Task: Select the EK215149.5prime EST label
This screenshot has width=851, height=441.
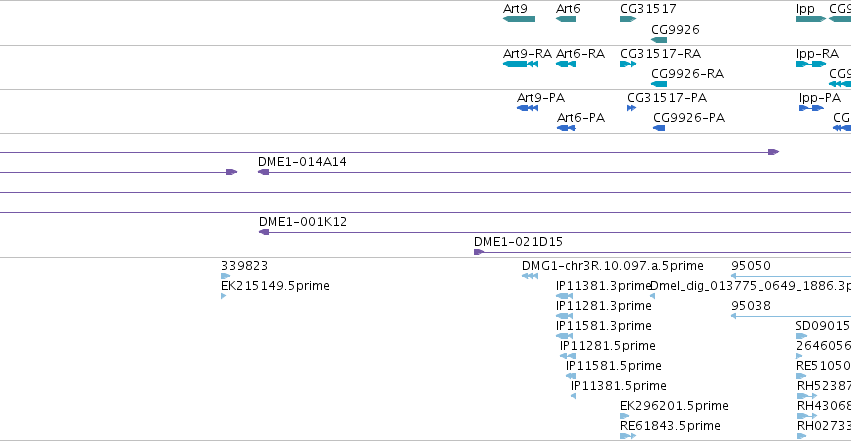Action: click(275, 286)
